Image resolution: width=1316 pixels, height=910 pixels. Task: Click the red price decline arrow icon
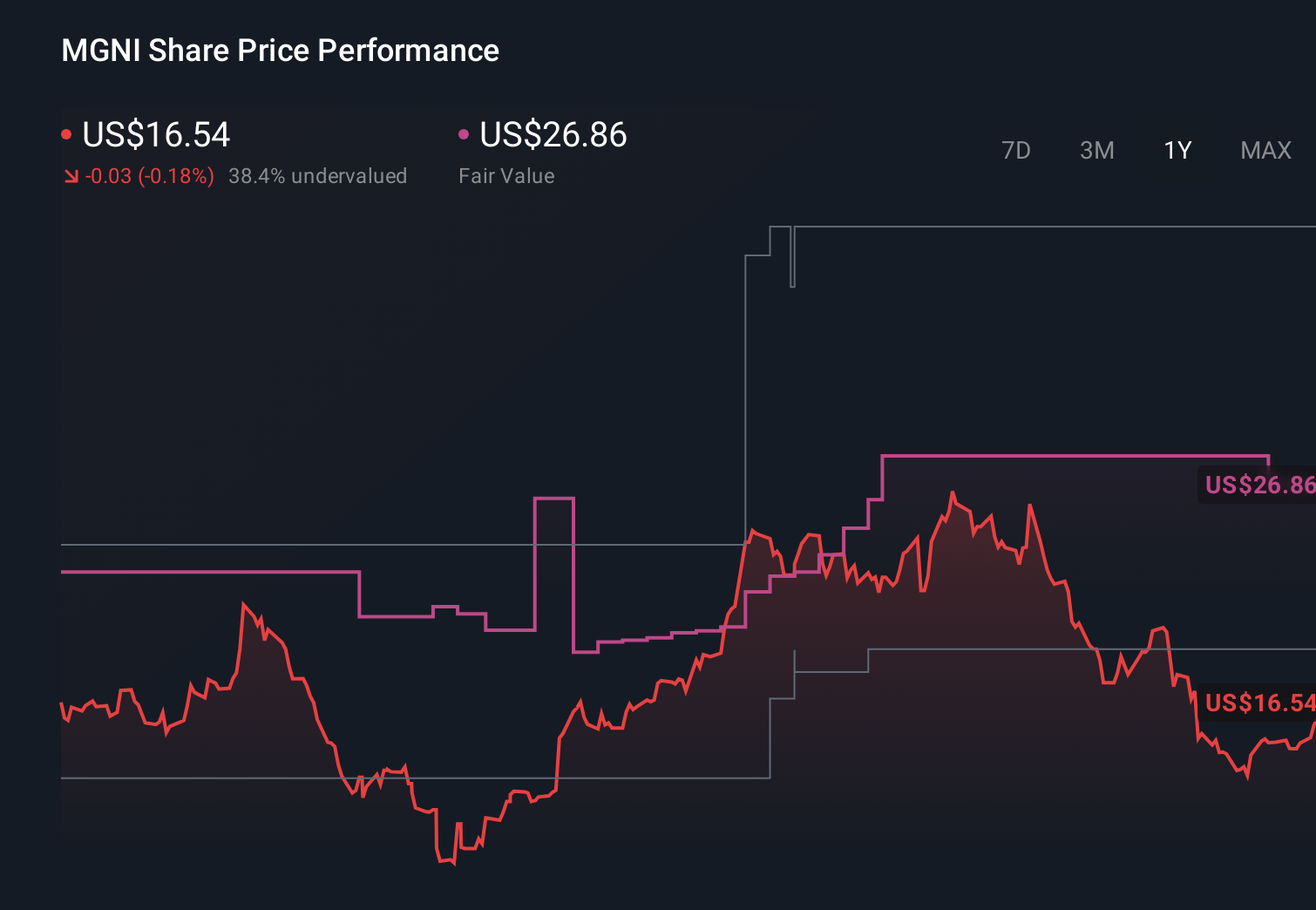click(71, 174)
